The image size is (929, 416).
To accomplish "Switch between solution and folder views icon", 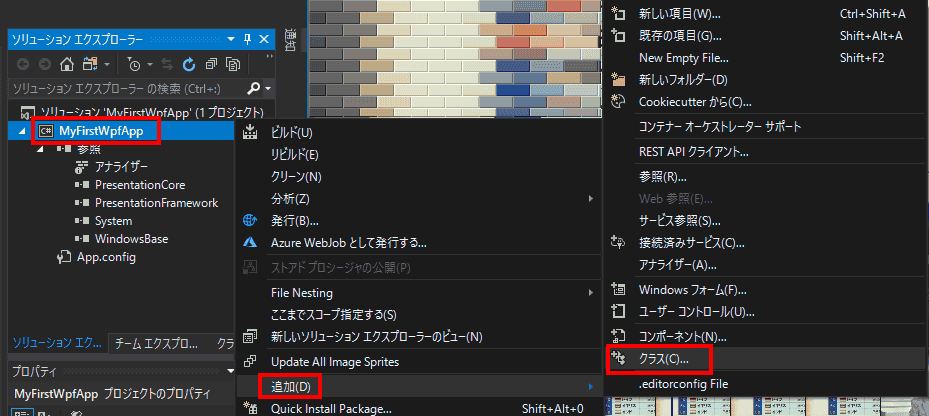I will (x=90, y=64).
